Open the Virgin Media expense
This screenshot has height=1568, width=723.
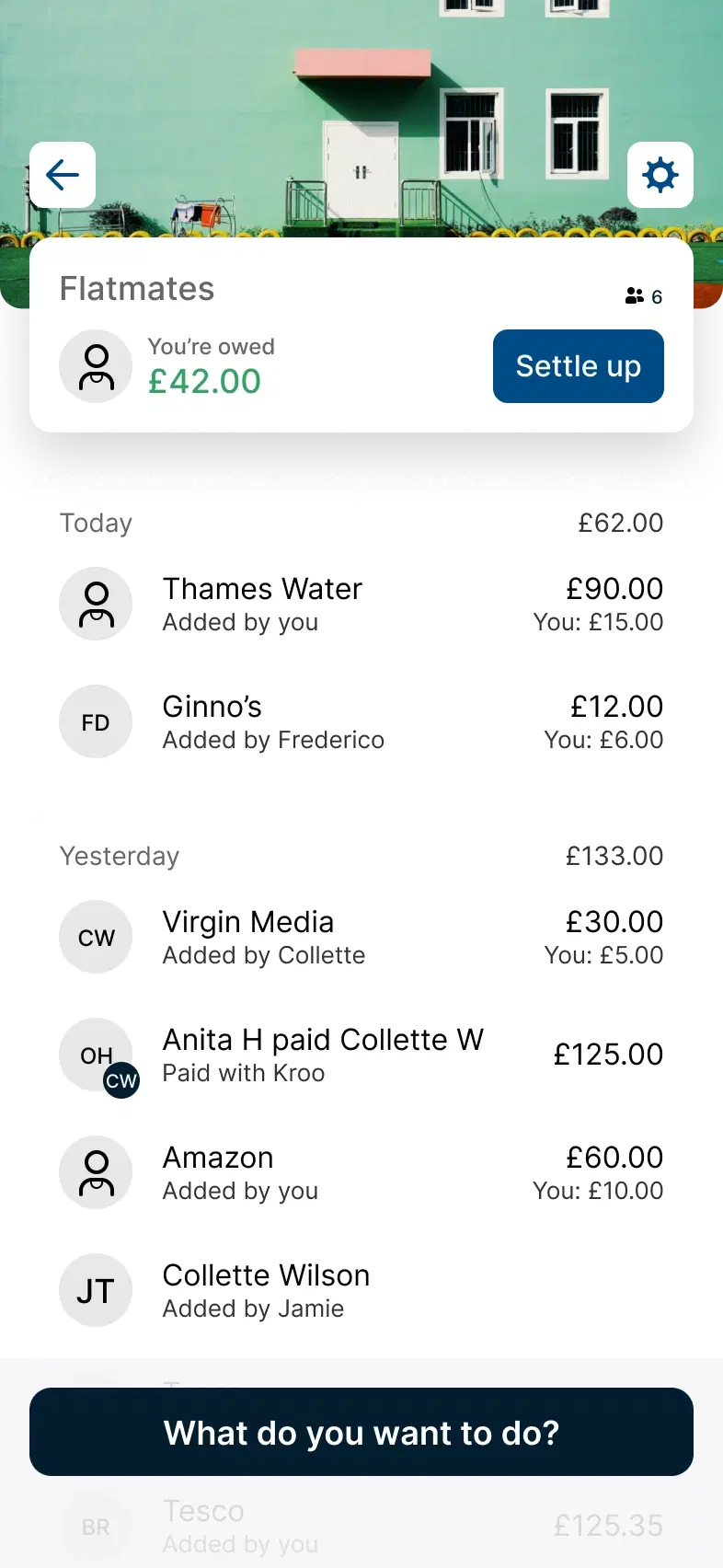click(361, 937)
